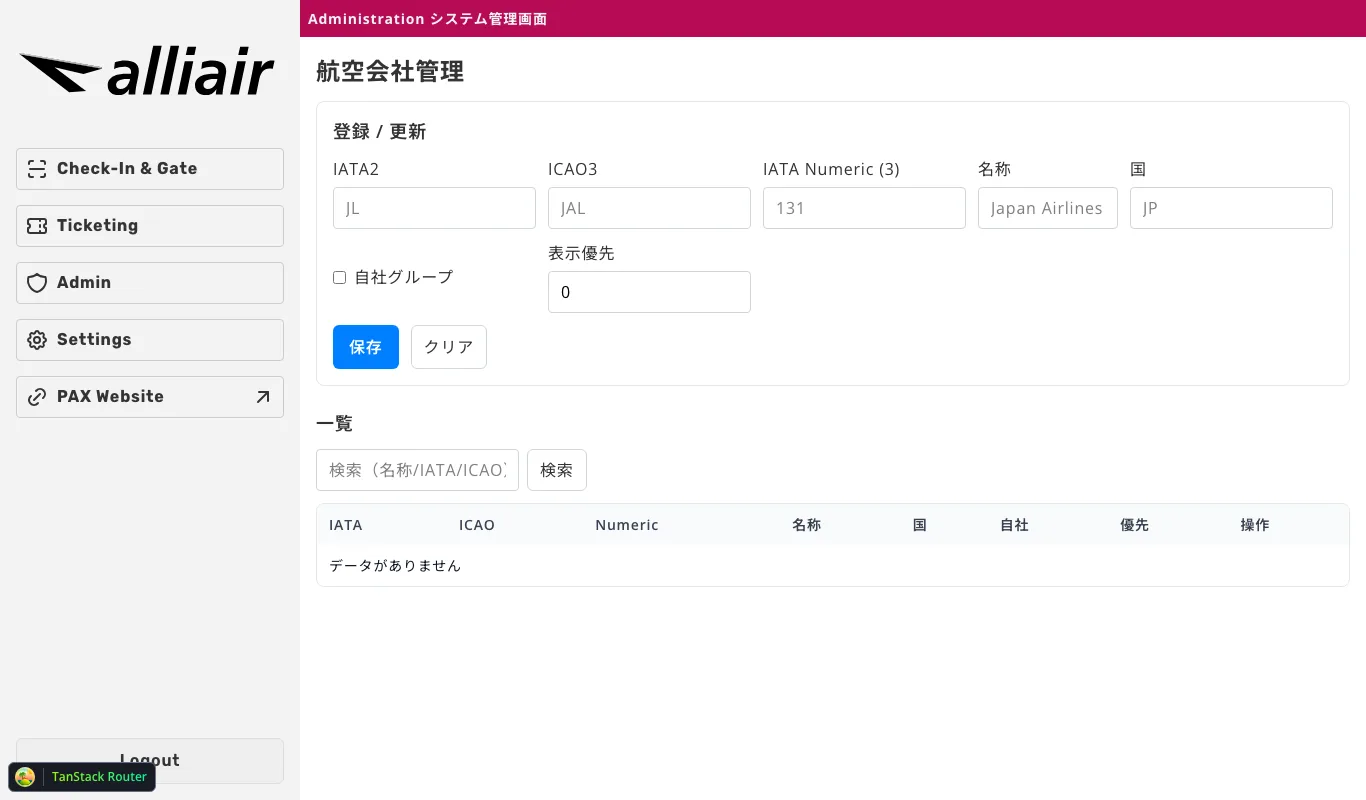
Task: Click the 表示優先 number input
Action: (x=649, y=292)
